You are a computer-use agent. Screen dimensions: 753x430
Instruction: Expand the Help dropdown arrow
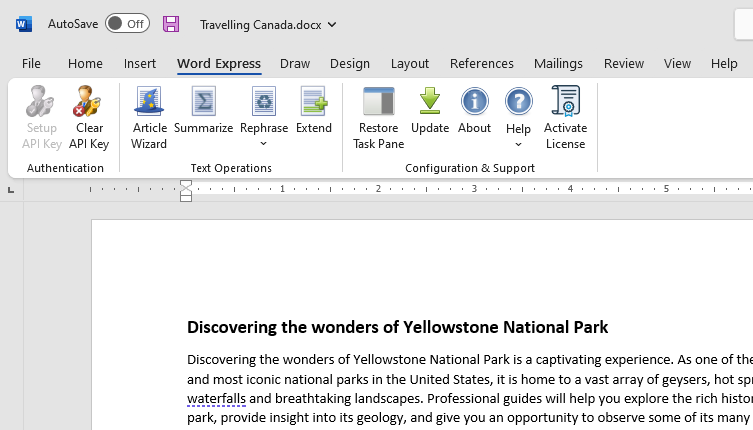[x=518, y=145]
